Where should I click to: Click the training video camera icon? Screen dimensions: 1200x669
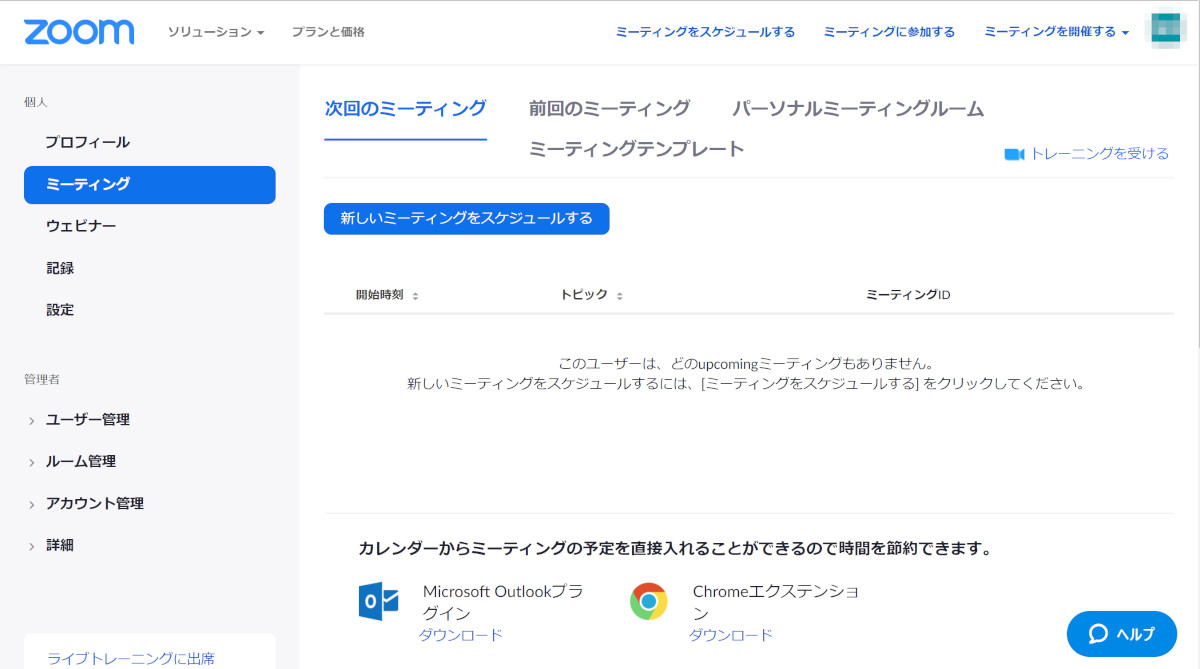[1014, 154]
